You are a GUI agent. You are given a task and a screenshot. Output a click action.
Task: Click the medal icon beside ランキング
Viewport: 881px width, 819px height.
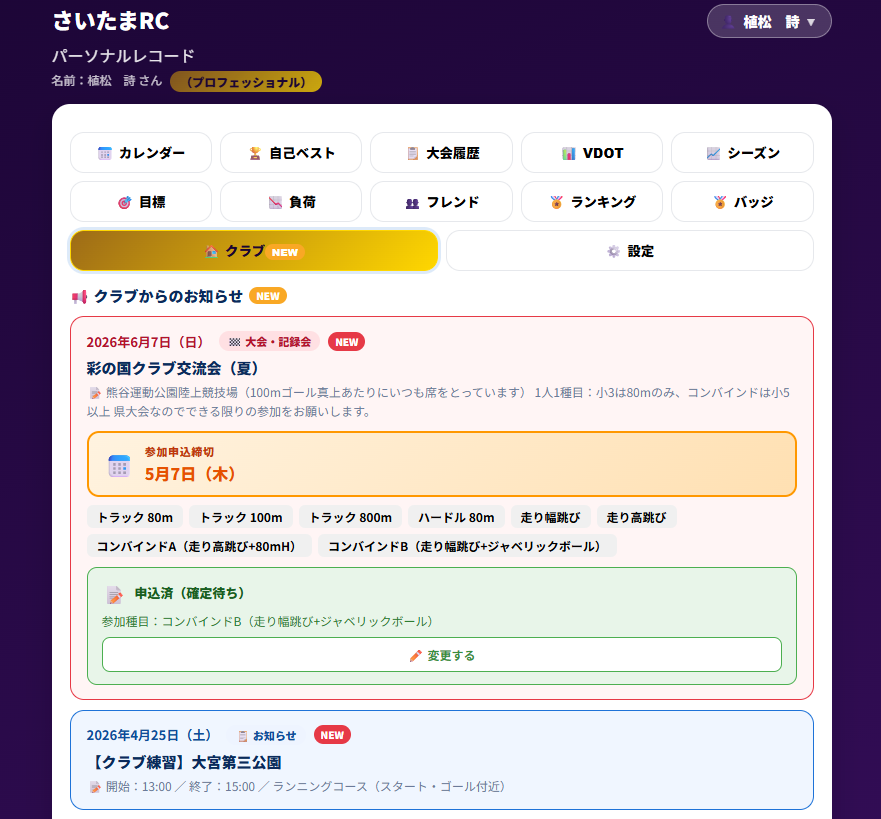(x=557, y=202)
